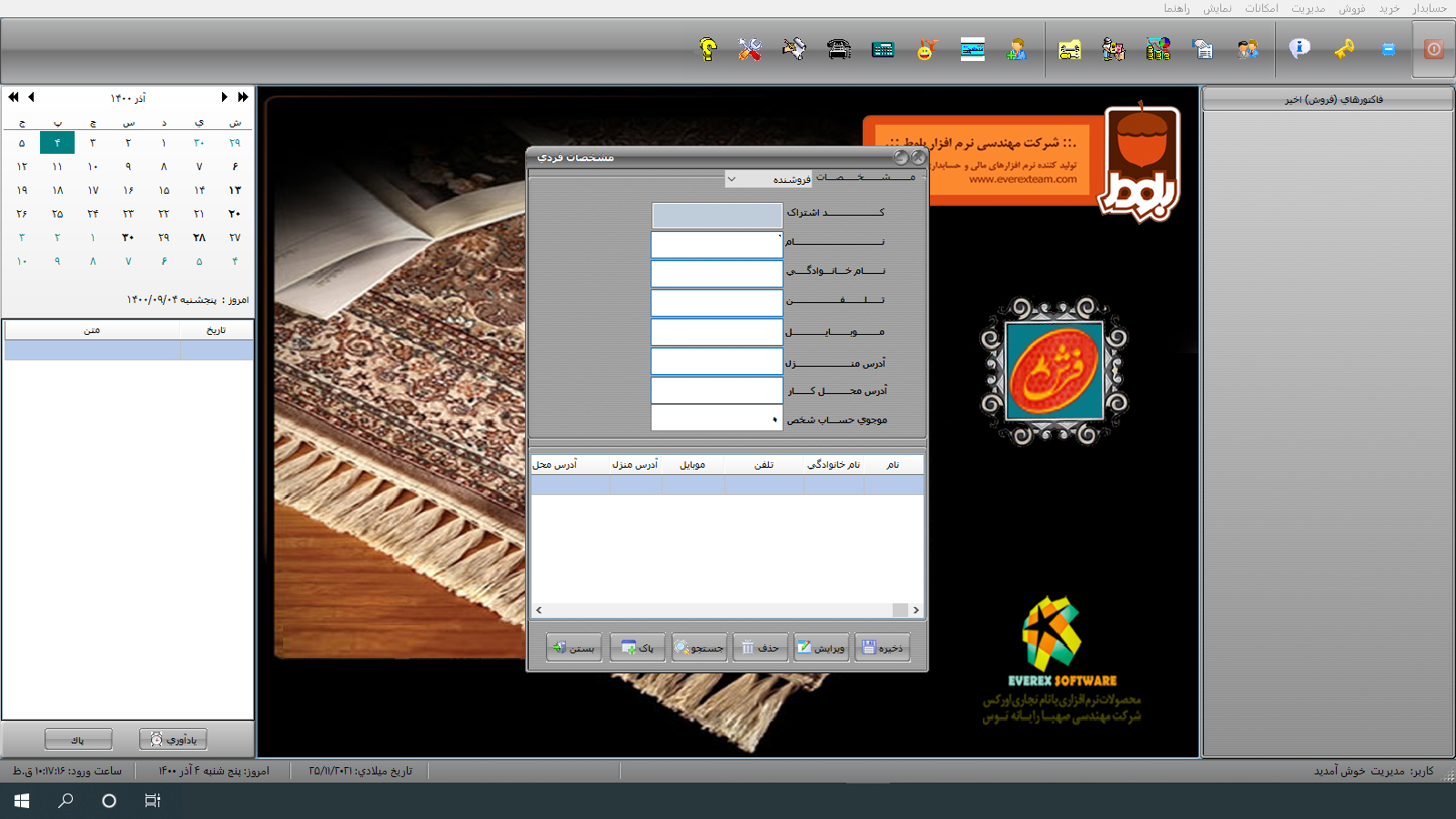Click the red power exit icon
The image size is (1456, 819).
pos(1434,49)
